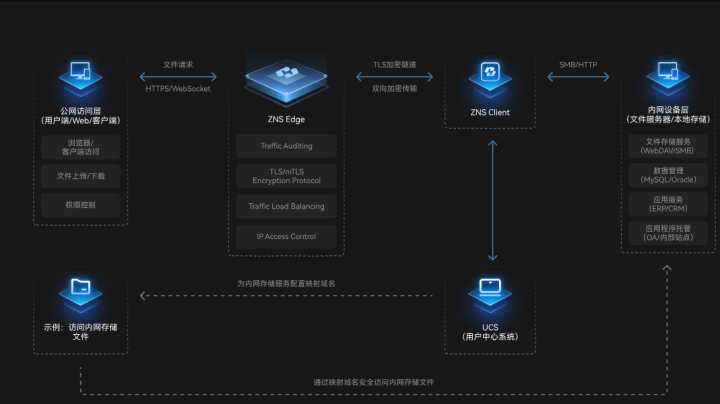720x404 pixels.
Task: Click the TLS加密隧道 label
Action: pos(394,65)
